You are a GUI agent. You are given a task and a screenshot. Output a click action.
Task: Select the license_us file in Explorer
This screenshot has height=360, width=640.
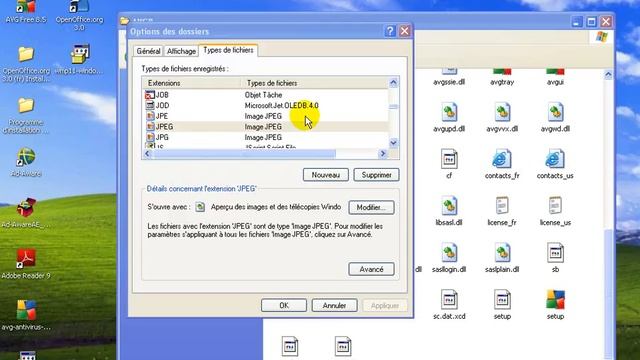pyautogui.click(x=555, y=211)
